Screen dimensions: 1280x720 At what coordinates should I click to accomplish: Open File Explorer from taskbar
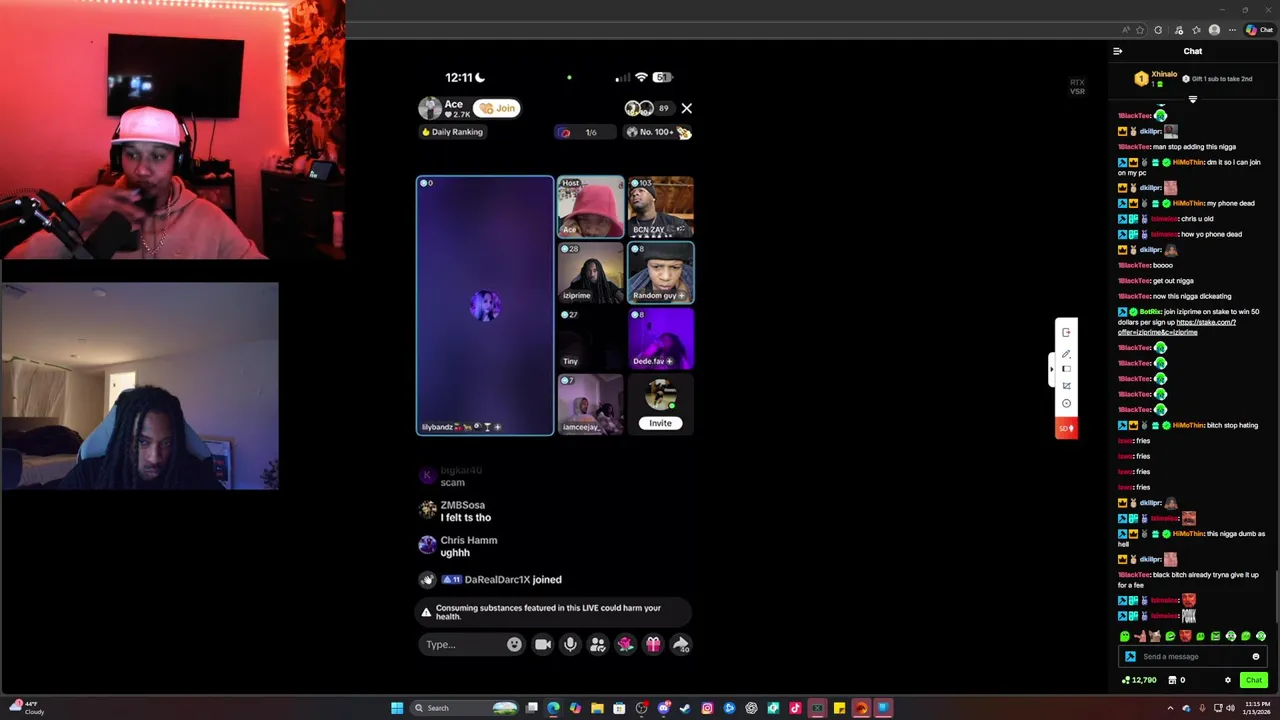click(597, 708)
